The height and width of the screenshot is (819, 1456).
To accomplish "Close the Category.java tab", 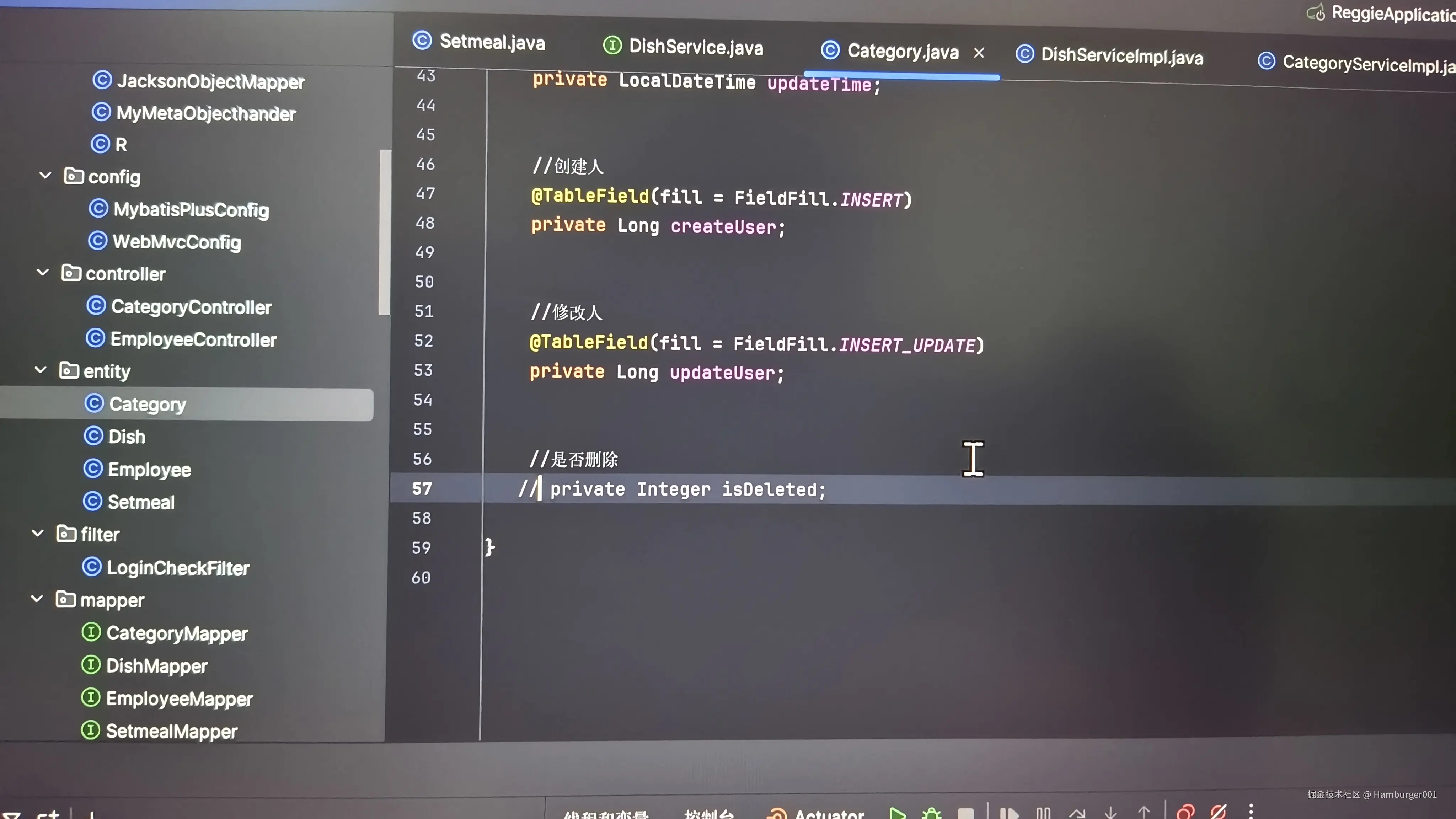I will click(x=979, y=53).
